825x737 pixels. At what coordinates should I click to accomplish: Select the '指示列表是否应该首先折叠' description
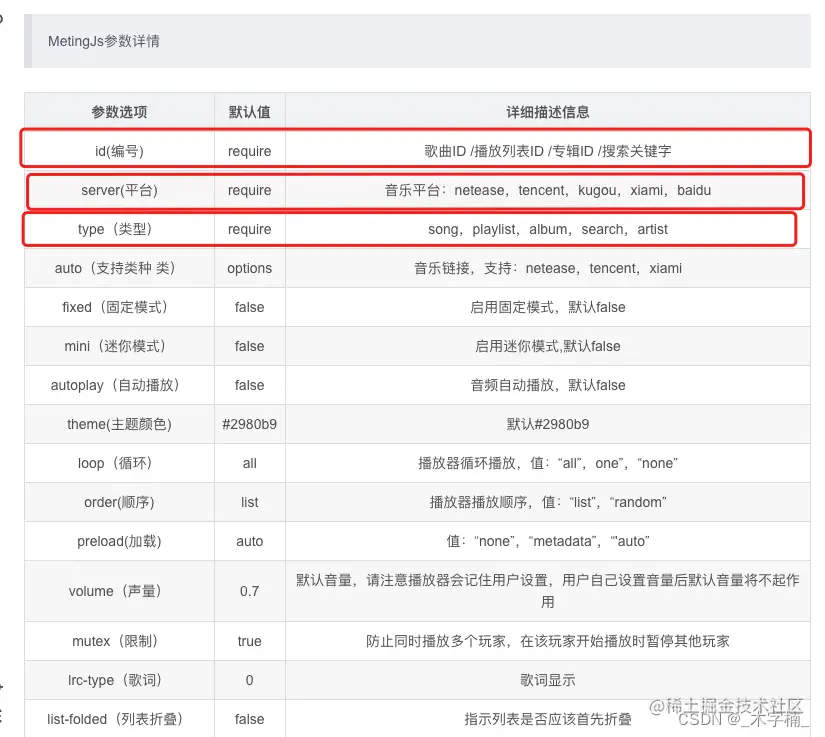(548, 719)
